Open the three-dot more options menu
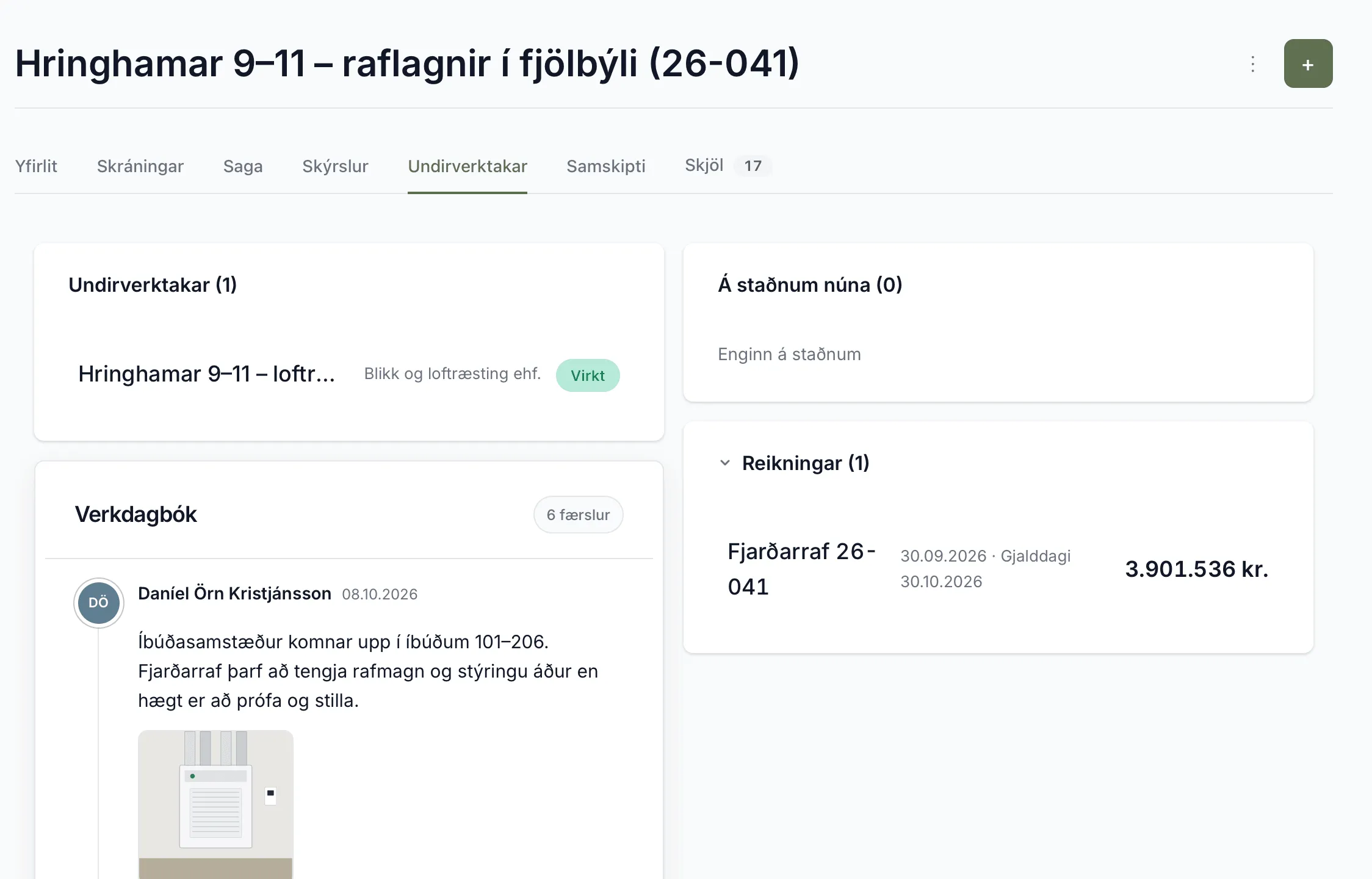 click(x=1252, y=64)
